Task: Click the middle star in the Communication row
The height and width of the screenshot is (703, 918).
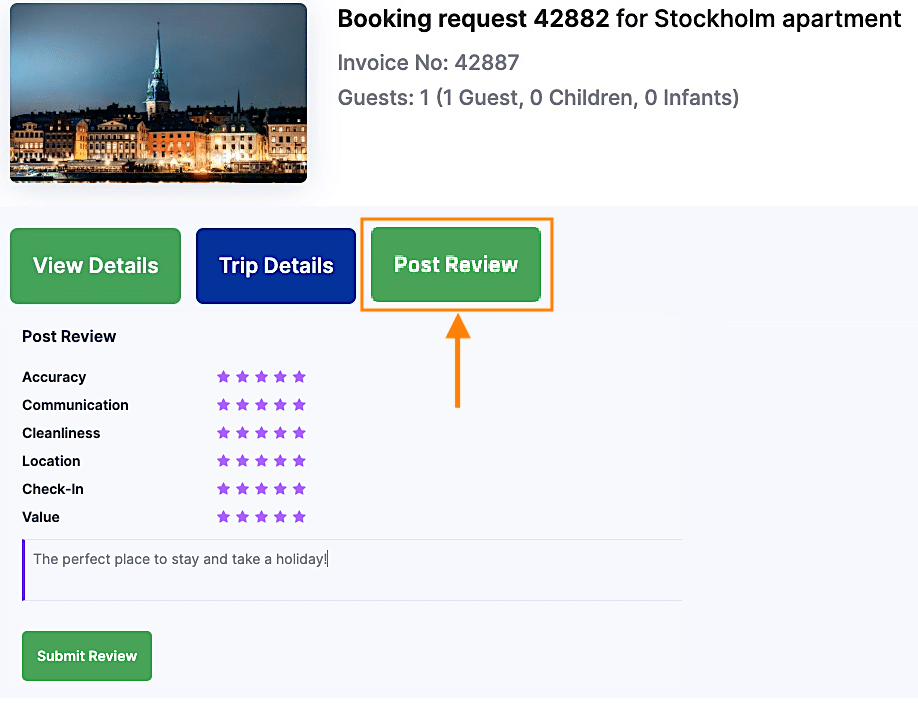Action: pos(261,405)
